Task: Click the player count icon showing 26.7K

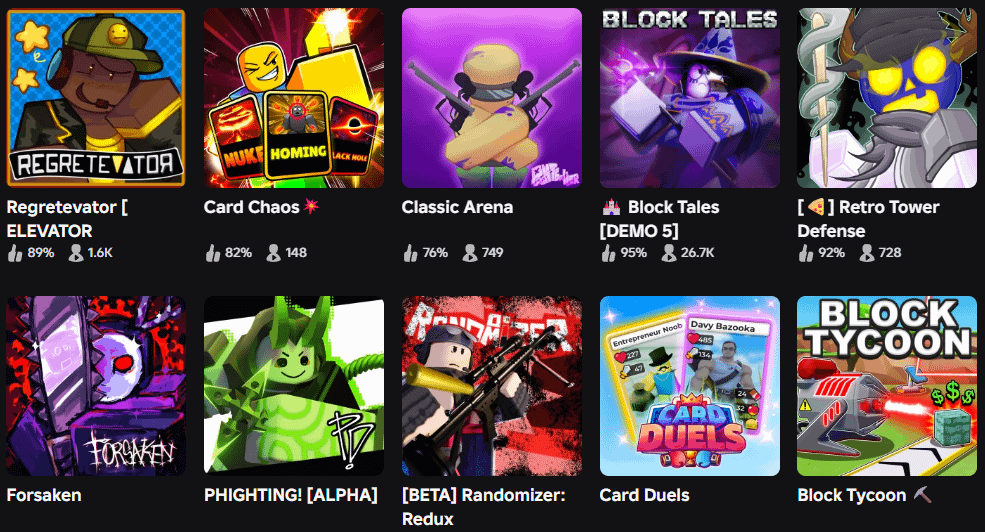Action: click(669, 253)
